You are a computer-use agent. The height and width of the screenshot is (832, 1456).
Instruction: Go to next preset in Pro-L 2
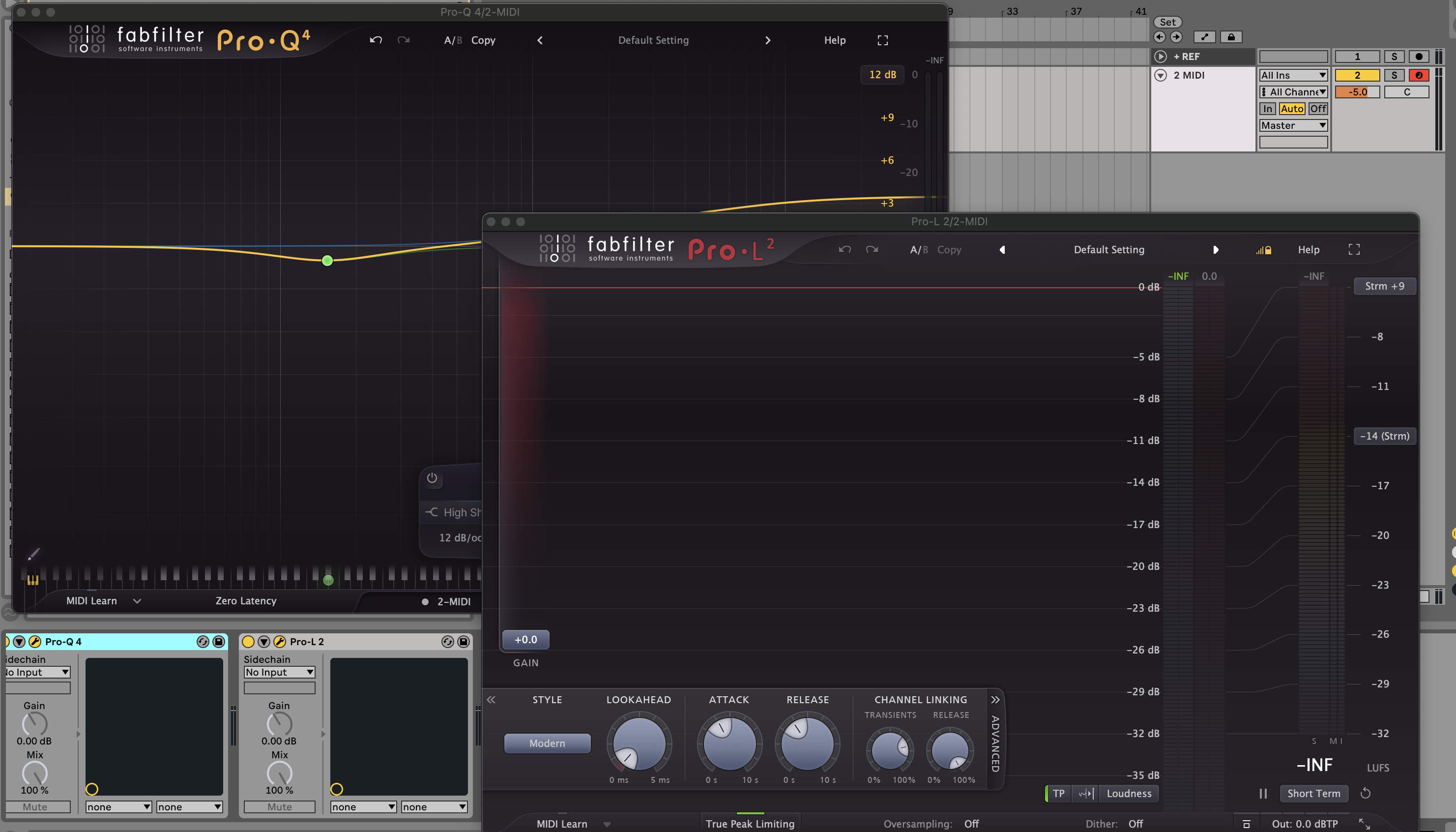pyautogui.click(x=1216, y=250)
